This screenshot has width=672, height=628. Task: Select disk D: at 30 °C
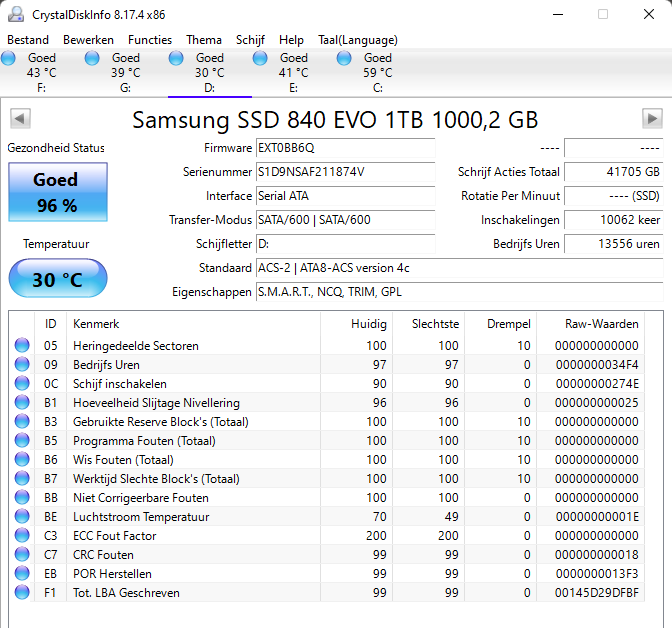pos(210,72)
